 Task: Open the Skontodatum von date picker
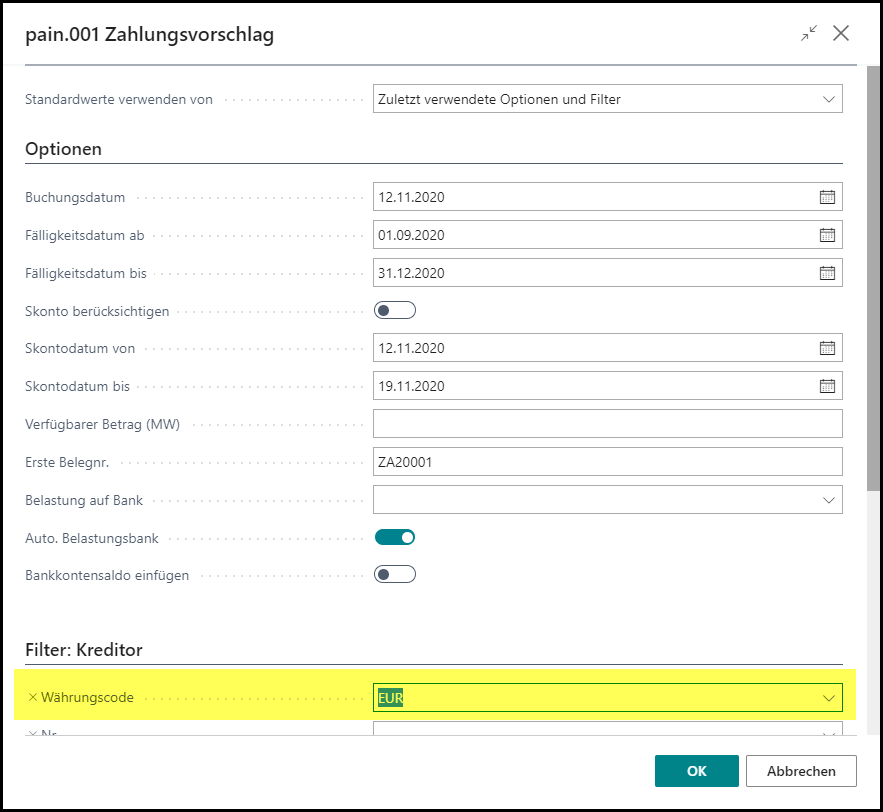pyautogui.click(x=827, y=348)
